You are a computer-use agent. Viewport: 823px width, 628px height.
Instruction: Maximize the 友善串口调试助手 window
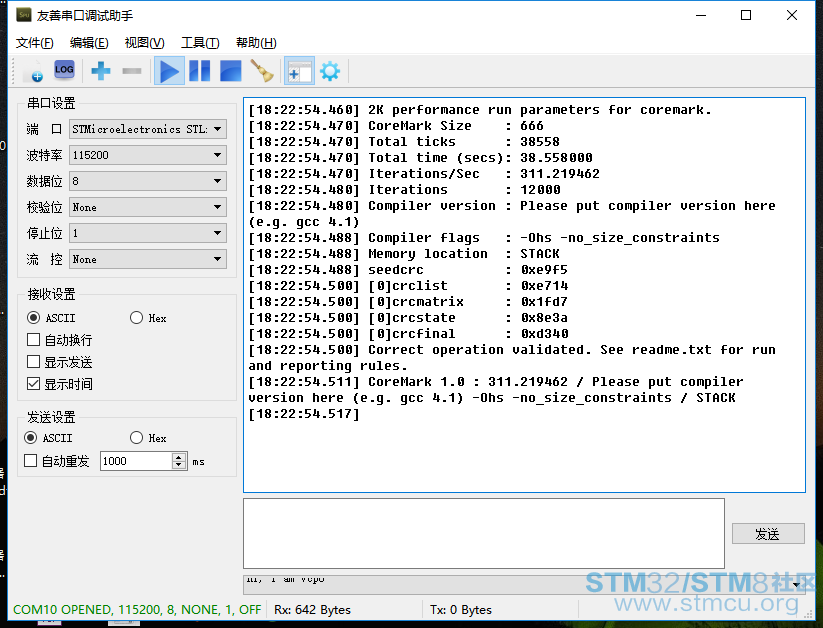point(746,15)
